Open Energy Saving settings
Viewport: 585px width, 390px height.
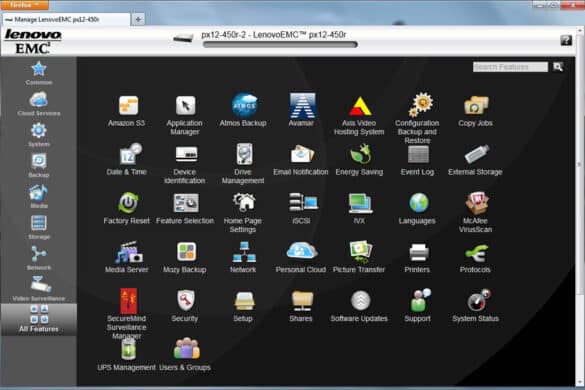point(359,160)
